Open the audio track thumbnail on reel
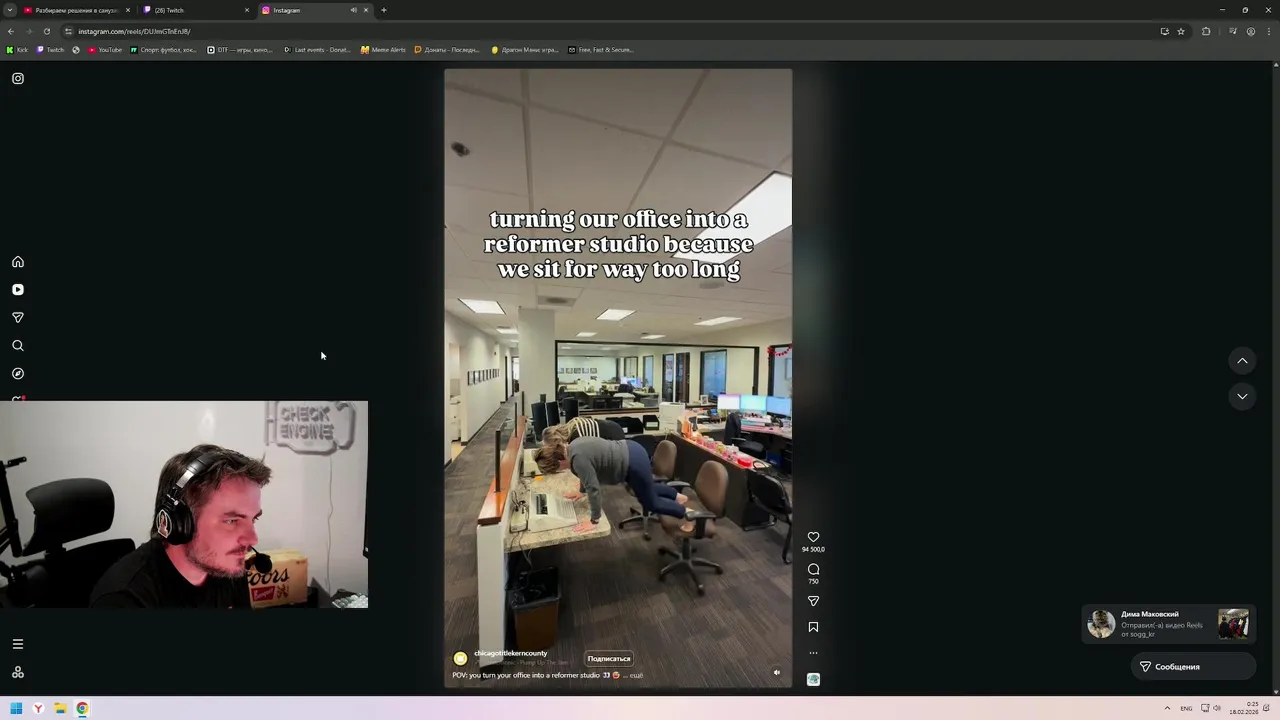The height and width of the screenshot is (720, 1280). (813, 679)
